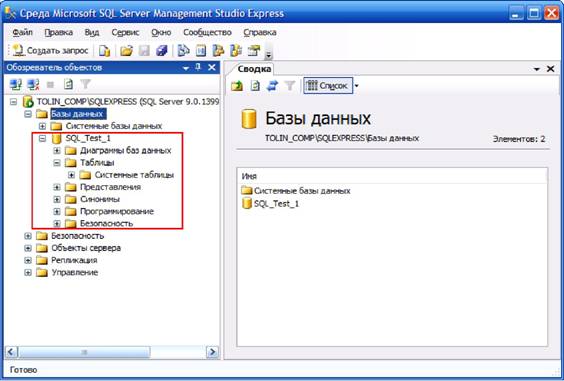564x381 pixels.
Task: Click the Database Engine query icon after Создать запрос
Action: (104, 51)
